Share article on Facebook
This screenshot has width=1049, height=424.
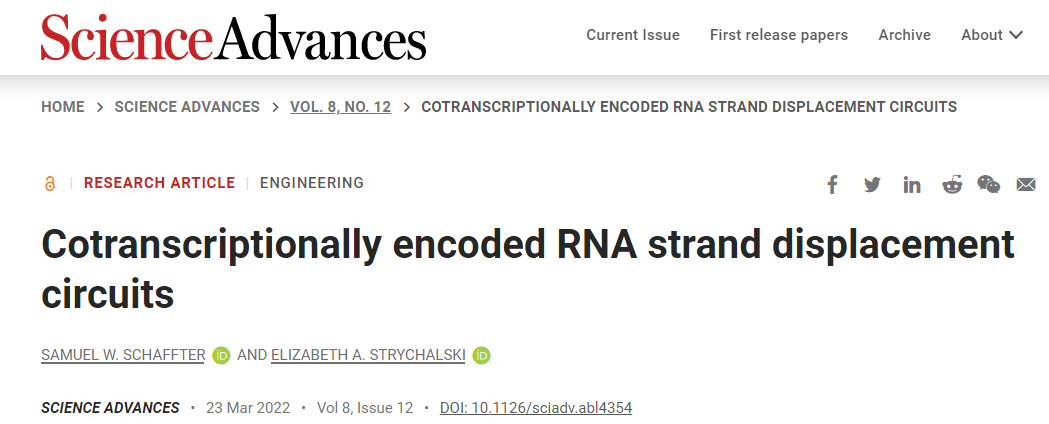click(x=832, y=185)
